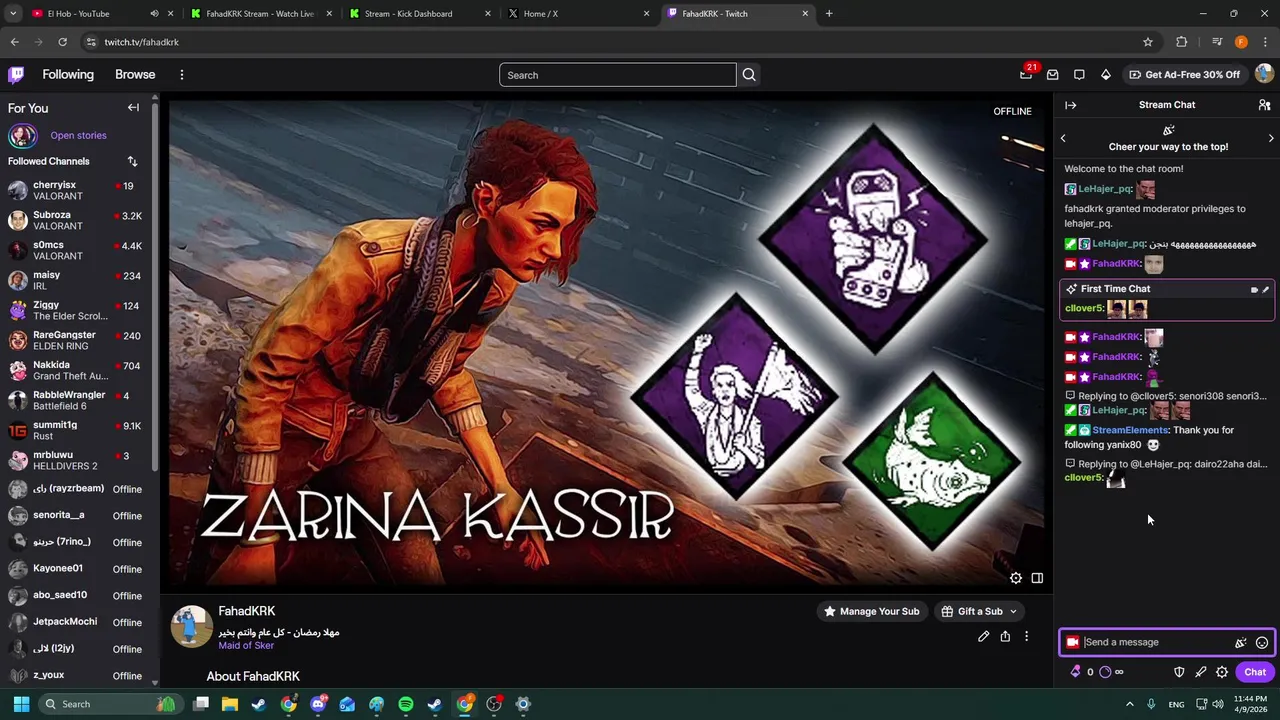This screenshot has width=1280, height=720.
Task: Click the pencil icon on First Time Chat
Action: click(1266, 289)
